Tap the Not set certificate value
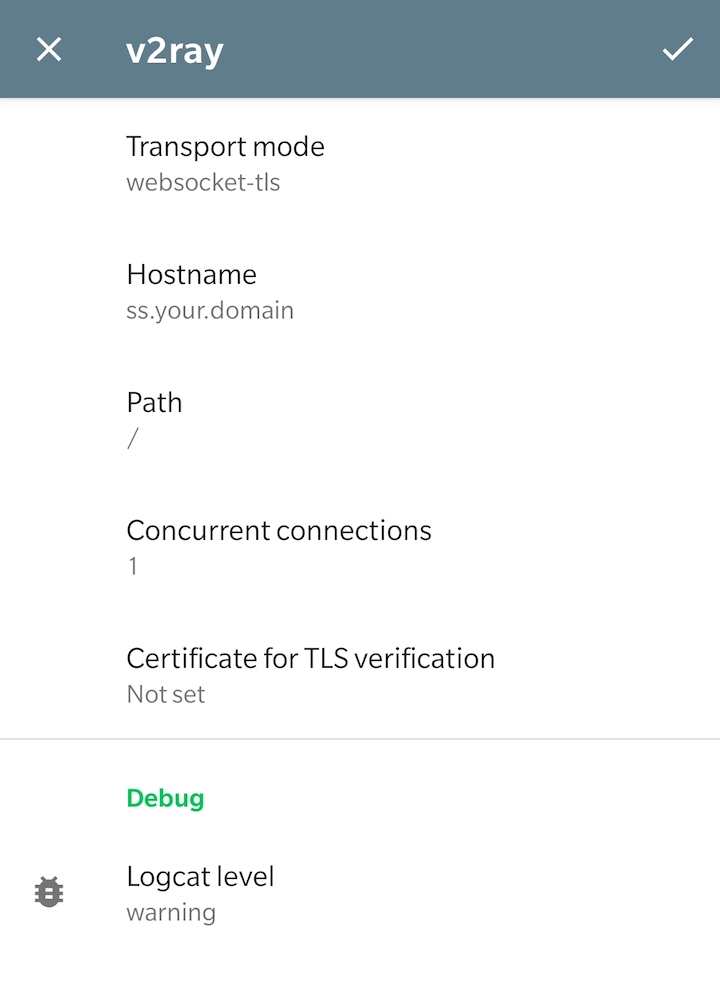 point(166,694)
